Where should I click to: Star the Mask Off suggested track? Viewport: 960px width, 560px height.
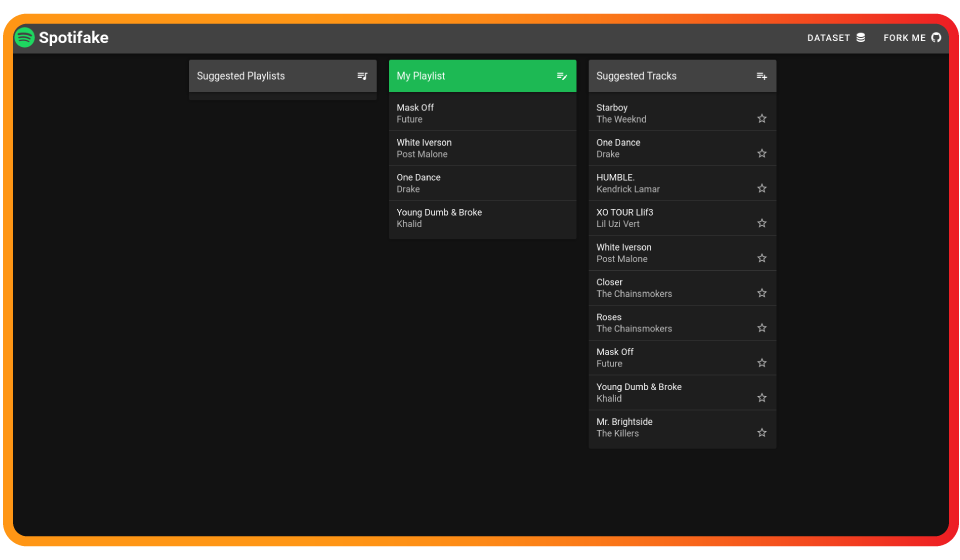pos(762,363)
